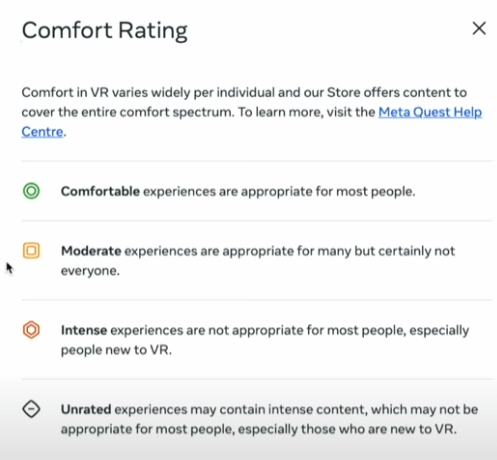
Task: Close the Comfort Rating dialog
Action: point(479,28)
